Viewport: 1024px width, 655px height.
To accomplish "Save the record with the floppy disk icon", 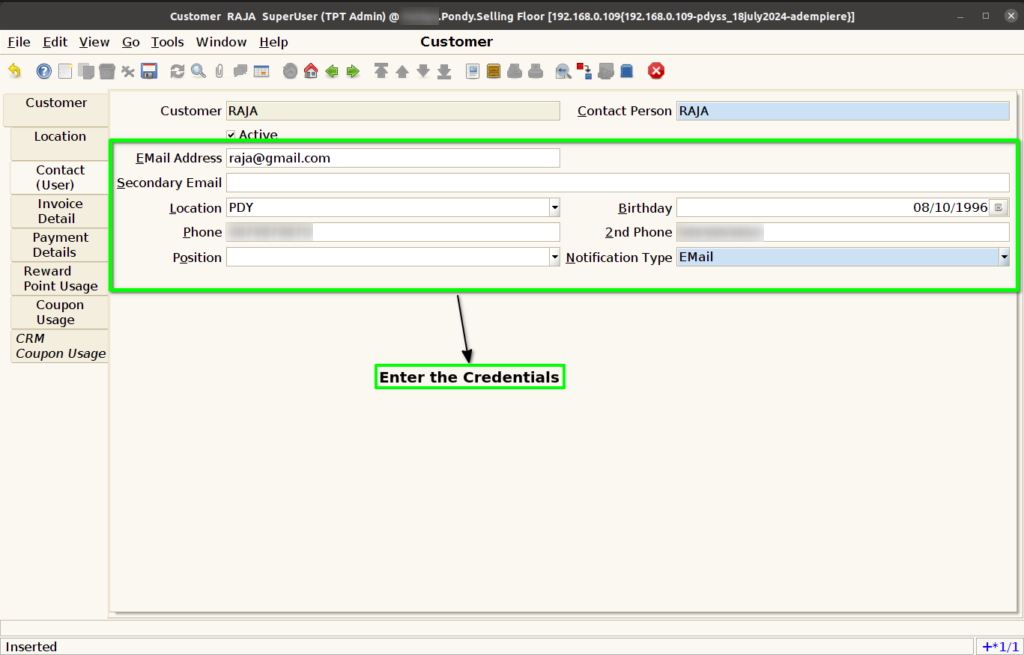I will [149, 71].
